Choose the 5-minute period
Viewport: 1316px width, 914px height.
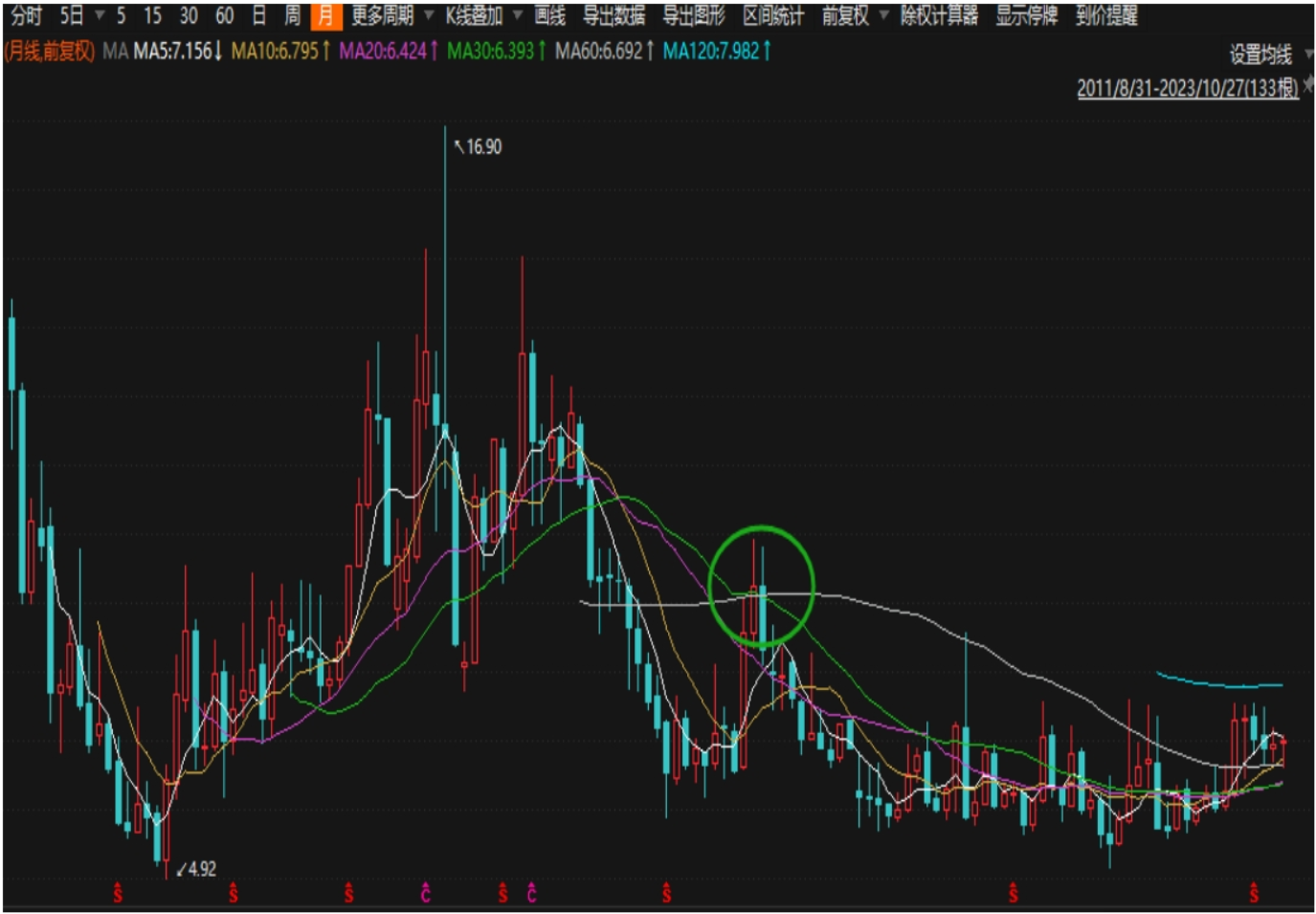tap(121, 15)
